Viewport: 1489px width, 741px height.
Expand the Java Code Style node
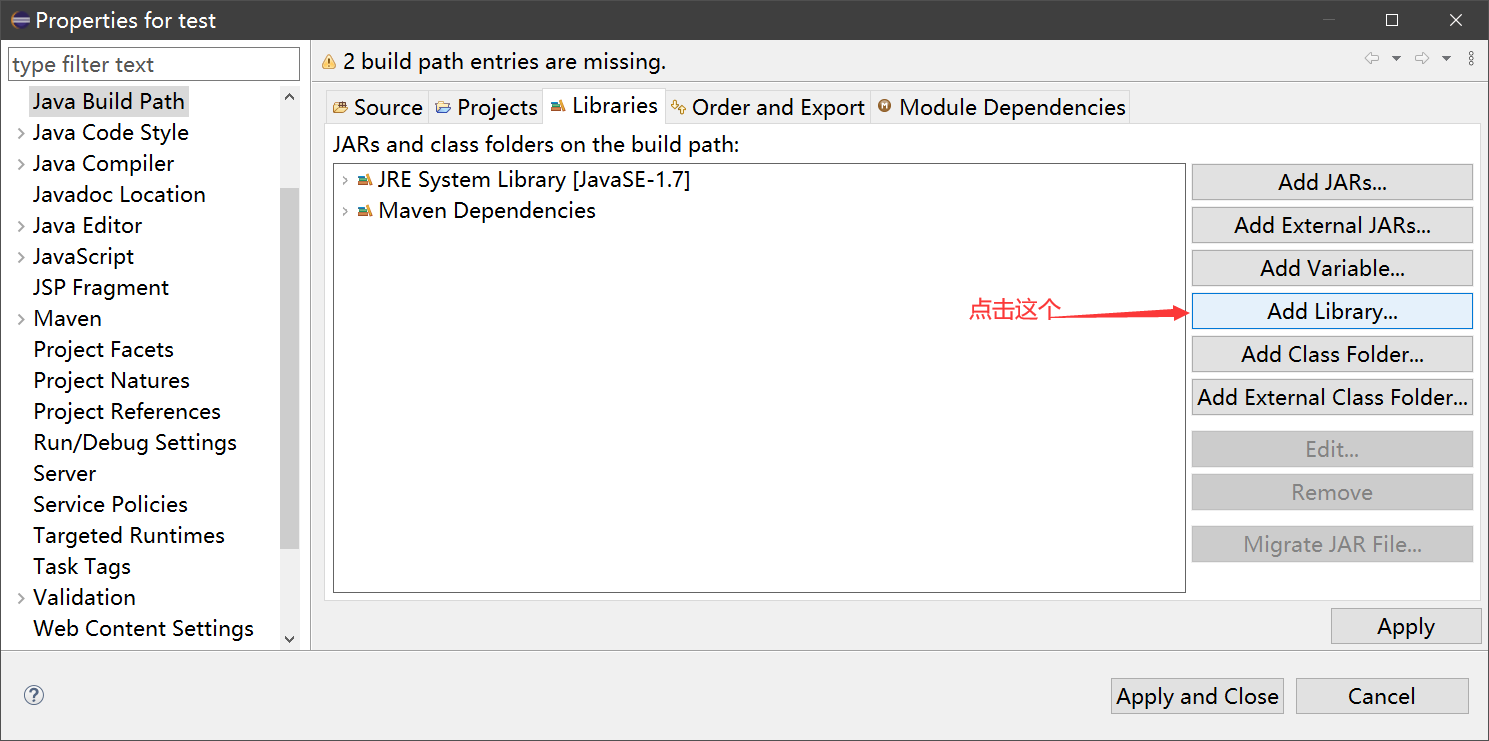coord(21,133)
